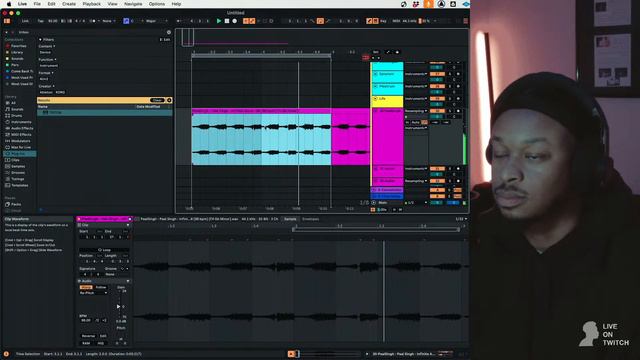Click the Link button in the control bar
This screenshot has width=640, height=360.
[x=25, y=21]
